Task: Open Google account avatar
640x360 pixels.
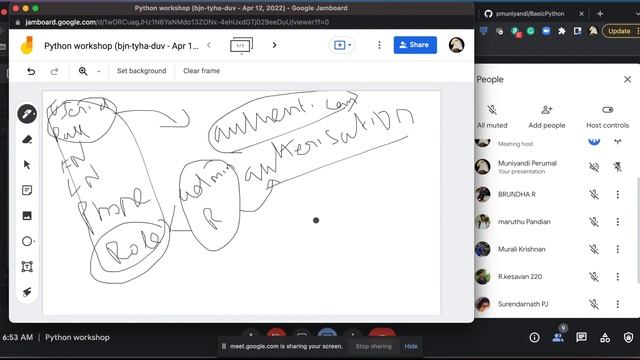Action: [x=456, y=45]
